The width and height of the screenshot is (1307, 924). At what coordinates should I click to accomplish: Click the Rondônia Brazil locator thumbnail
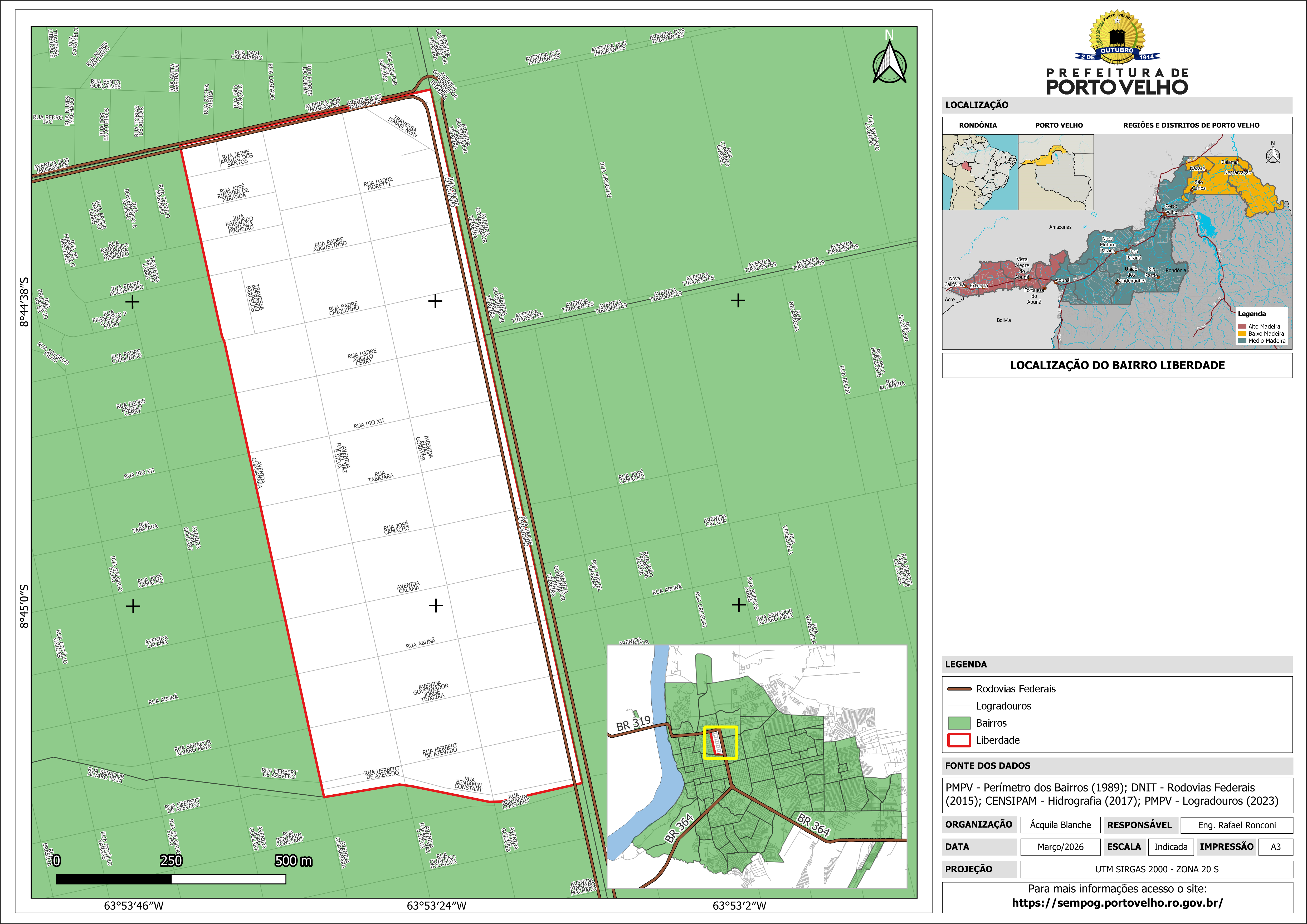point(980,172)
